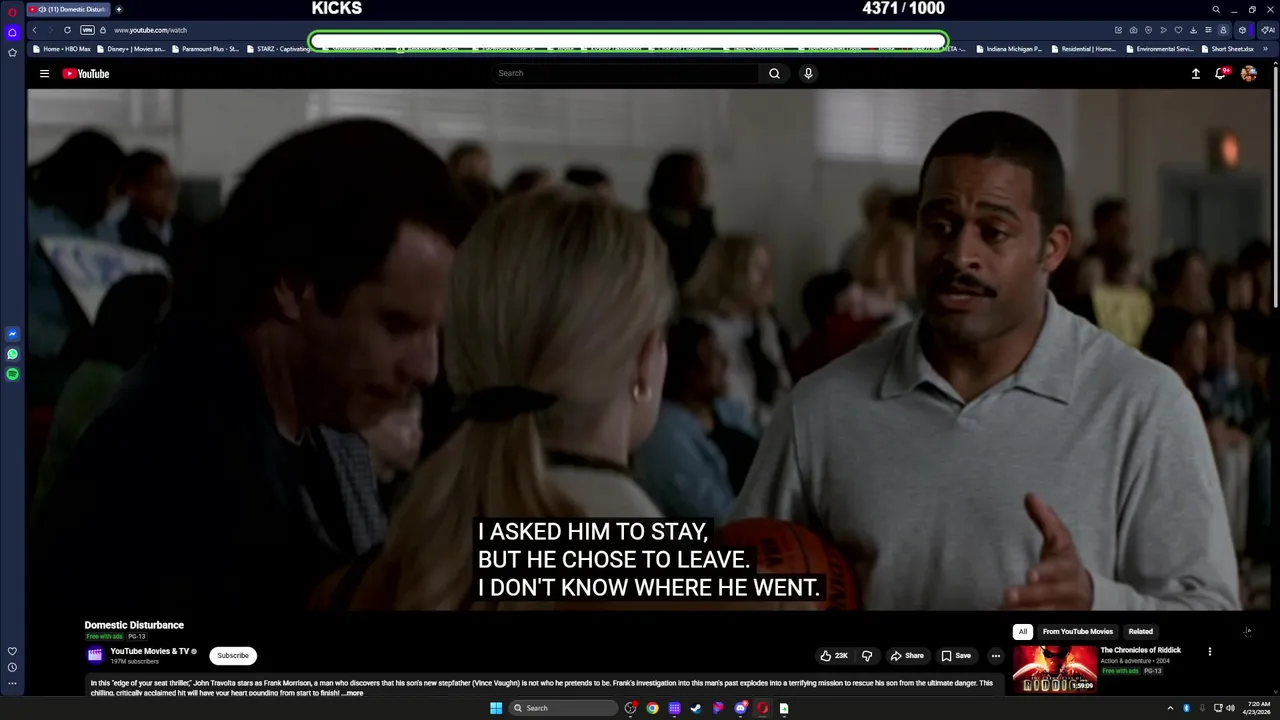The height and width of the screenshot is (720, 1280).
Task: Share the Domestic Disturbance video
Action: (x=907, y=655)
